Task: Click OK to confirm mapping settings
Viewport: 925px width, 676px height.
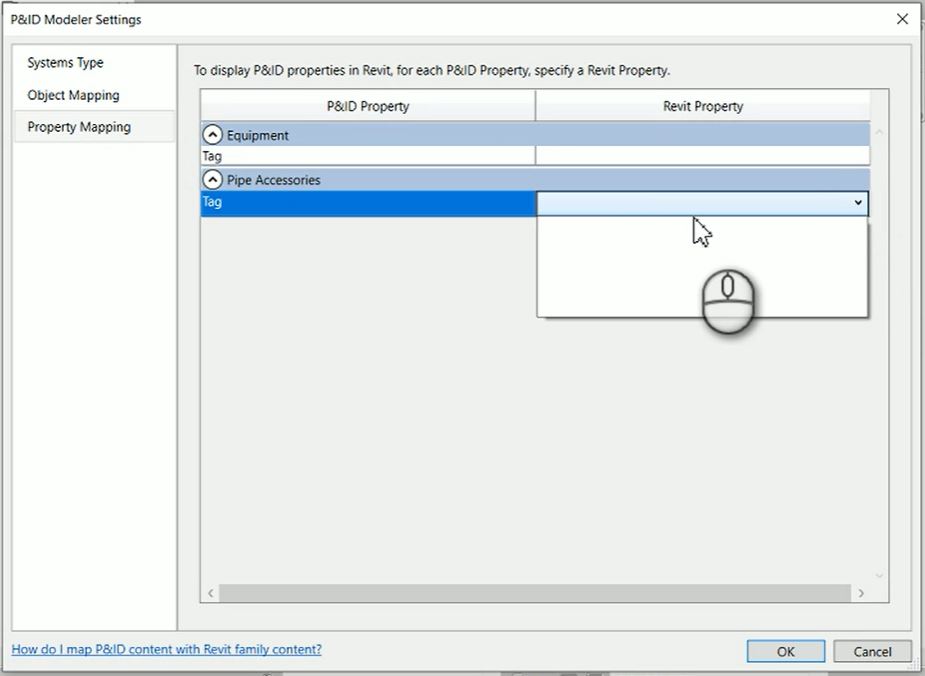Action: pyautogui.click(x=785, y=651)
